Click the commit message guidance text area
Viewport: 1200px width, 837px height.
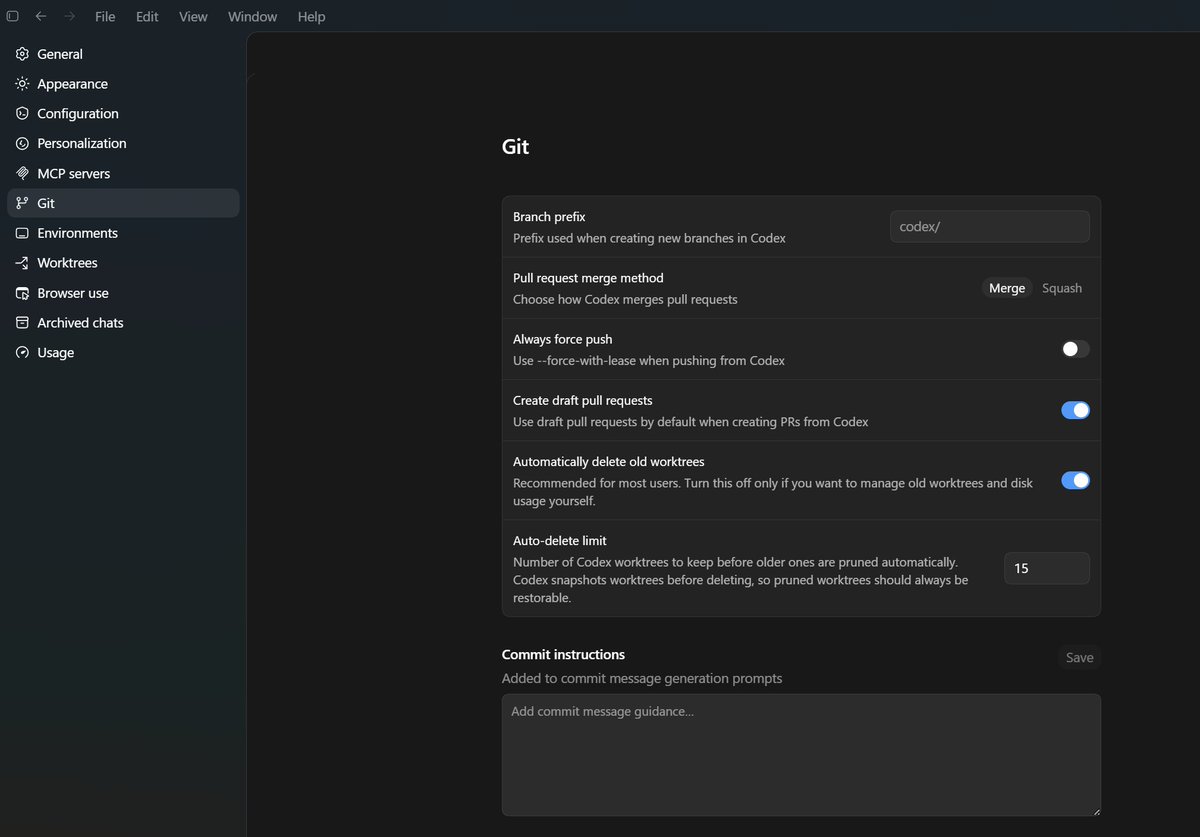(801, 755)
